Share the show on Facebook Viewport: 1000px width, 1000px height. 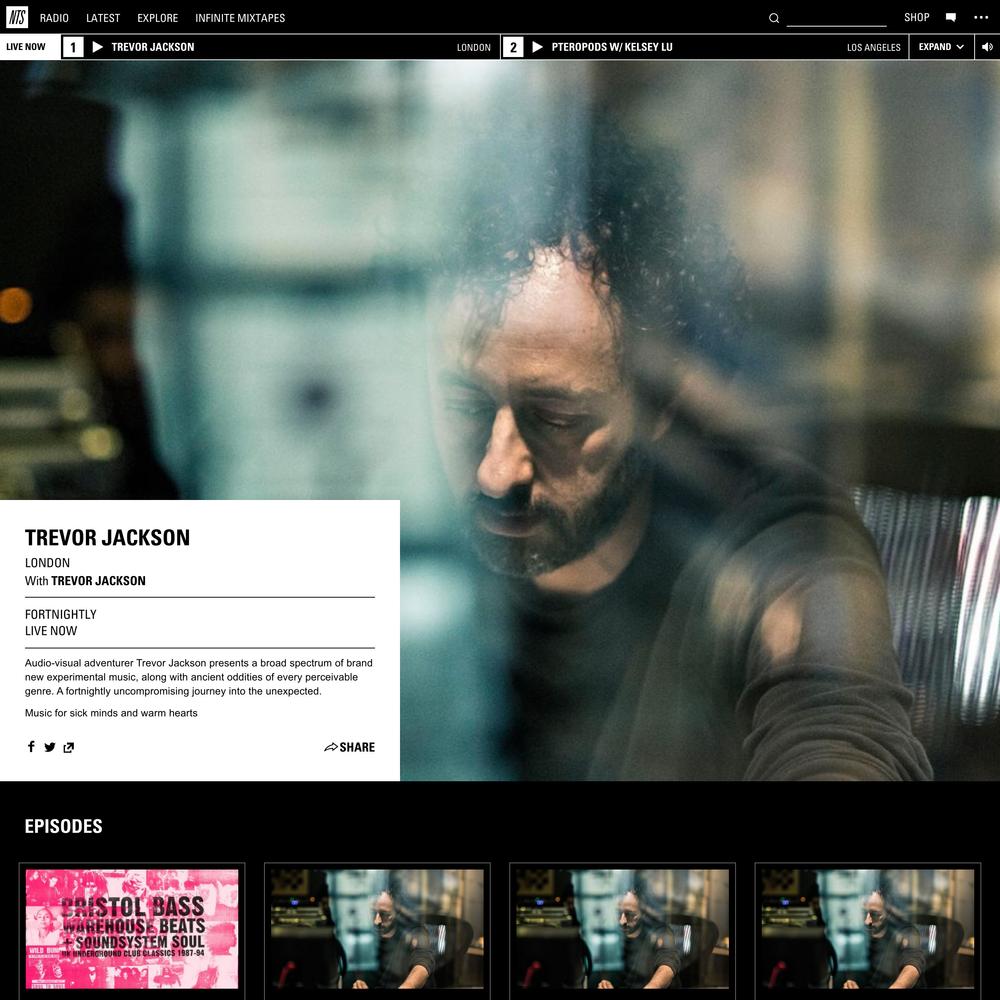point(31,747)
